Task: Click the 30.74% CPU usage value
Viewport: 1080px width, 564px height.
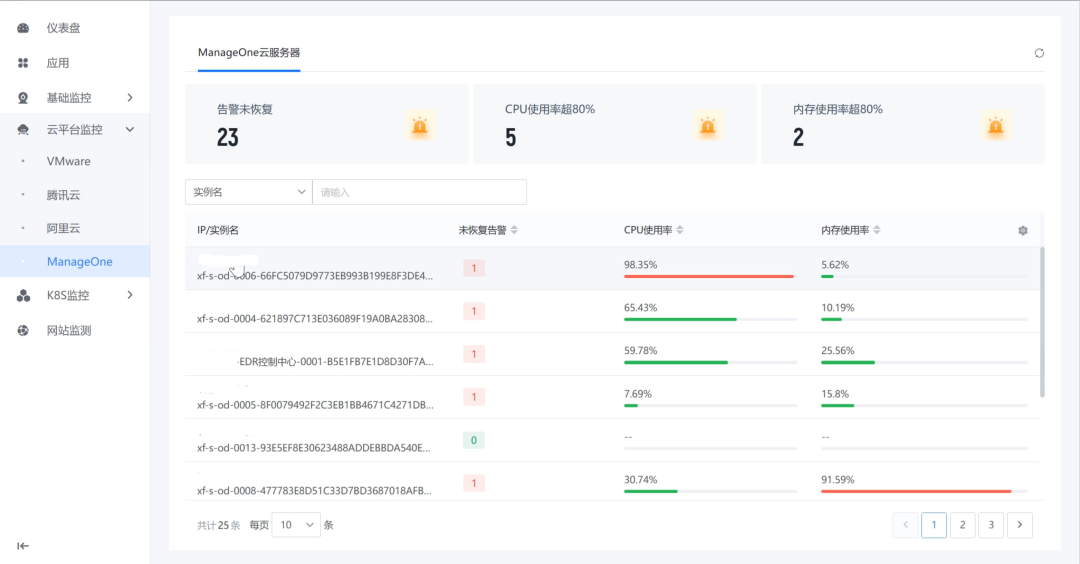Action: [641, 479]
